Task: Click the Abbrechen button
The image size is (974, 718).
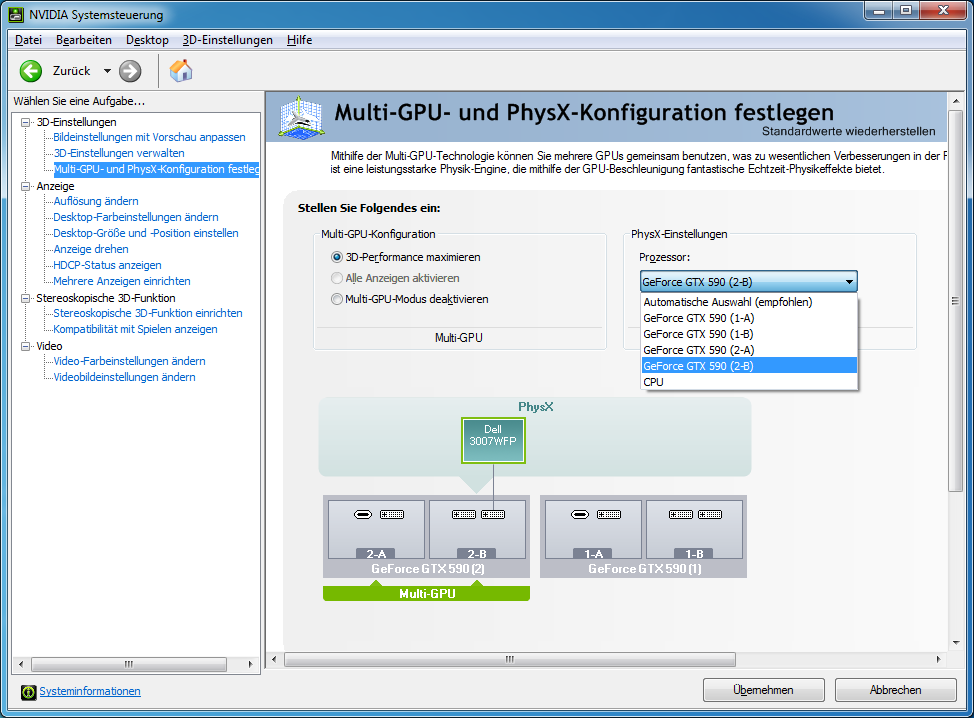Action: tap(895, 690)
